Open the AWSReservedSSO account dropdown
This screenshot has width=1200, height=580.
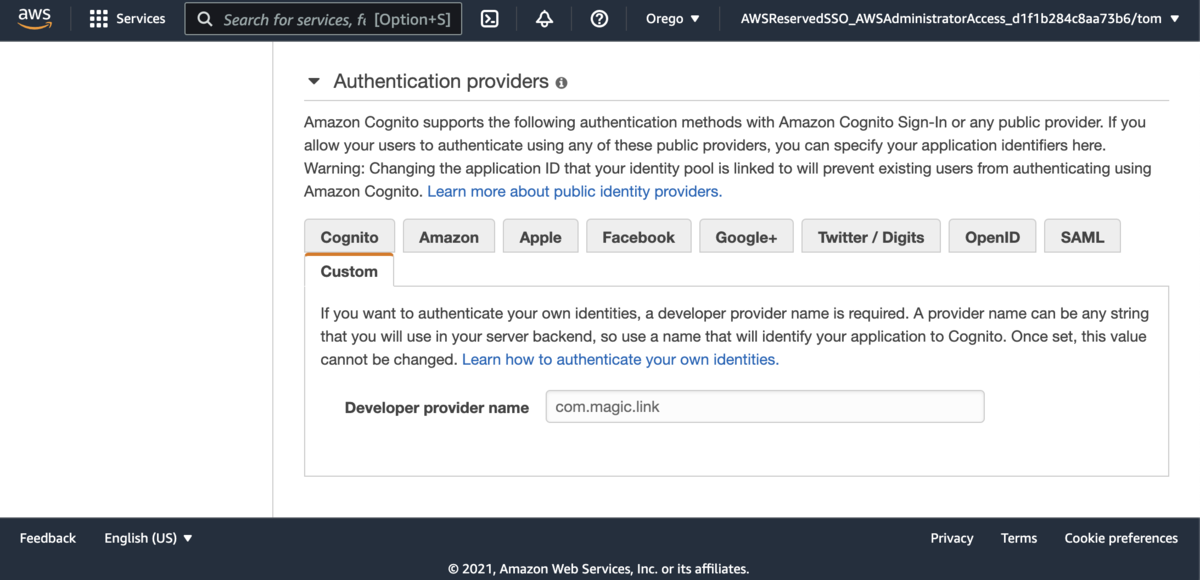[960, 19]
